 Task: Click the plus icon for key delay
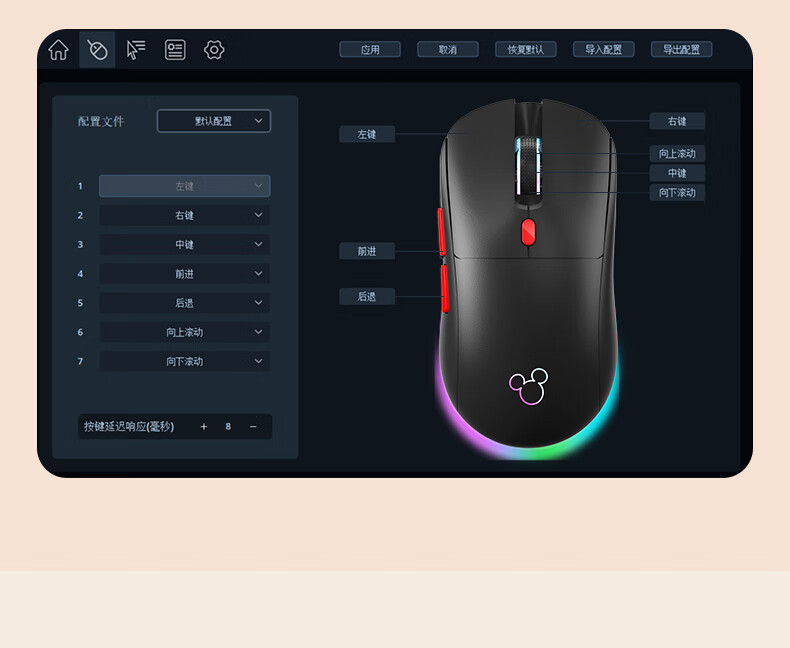[x=204, y=427]
